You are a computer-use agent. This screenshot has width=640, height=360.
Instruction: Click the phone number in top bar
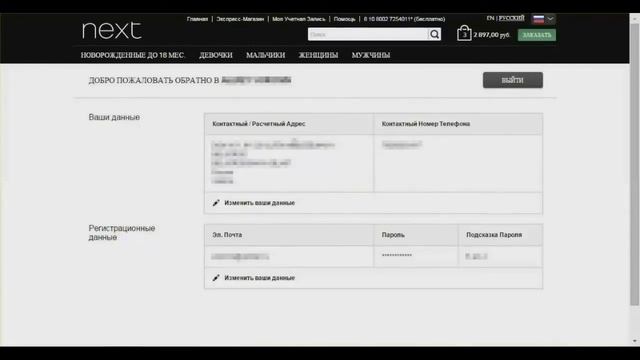pyautogui.click(x=404, y=19)
